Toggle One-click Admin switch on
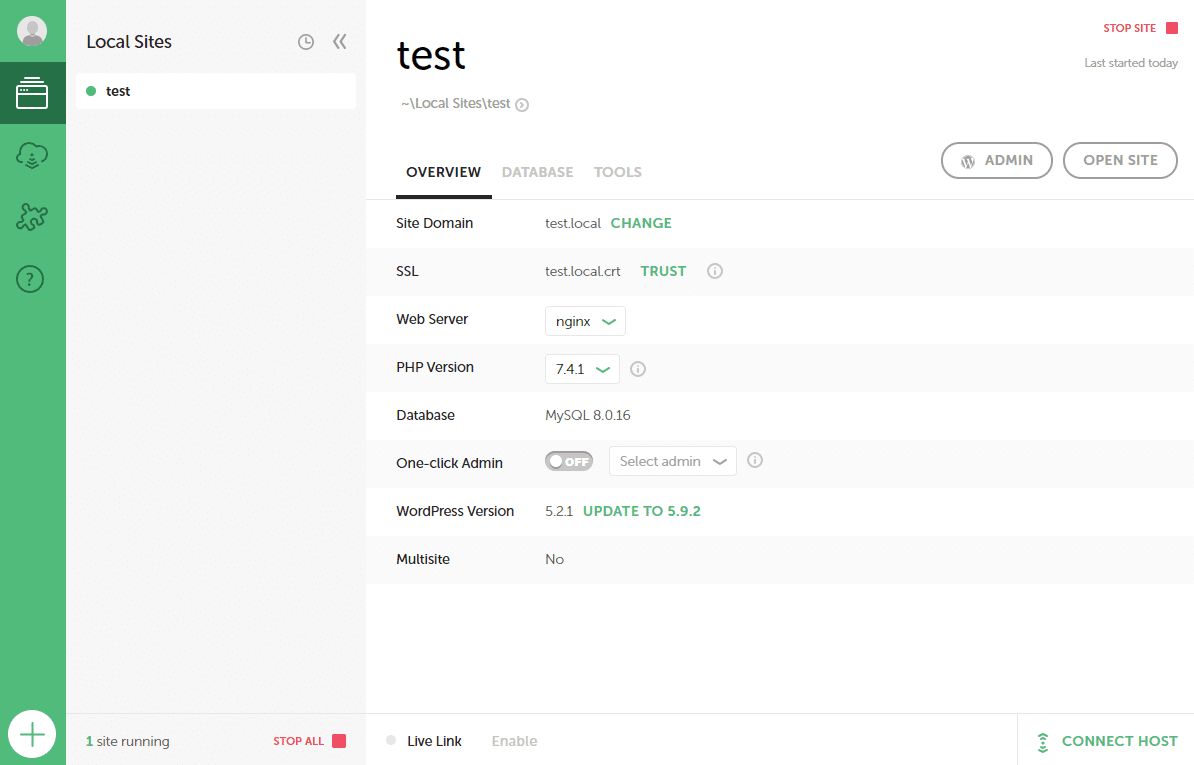Image resolution: width=1194 pixels, height=765 pixels. (x=569, y=461)
